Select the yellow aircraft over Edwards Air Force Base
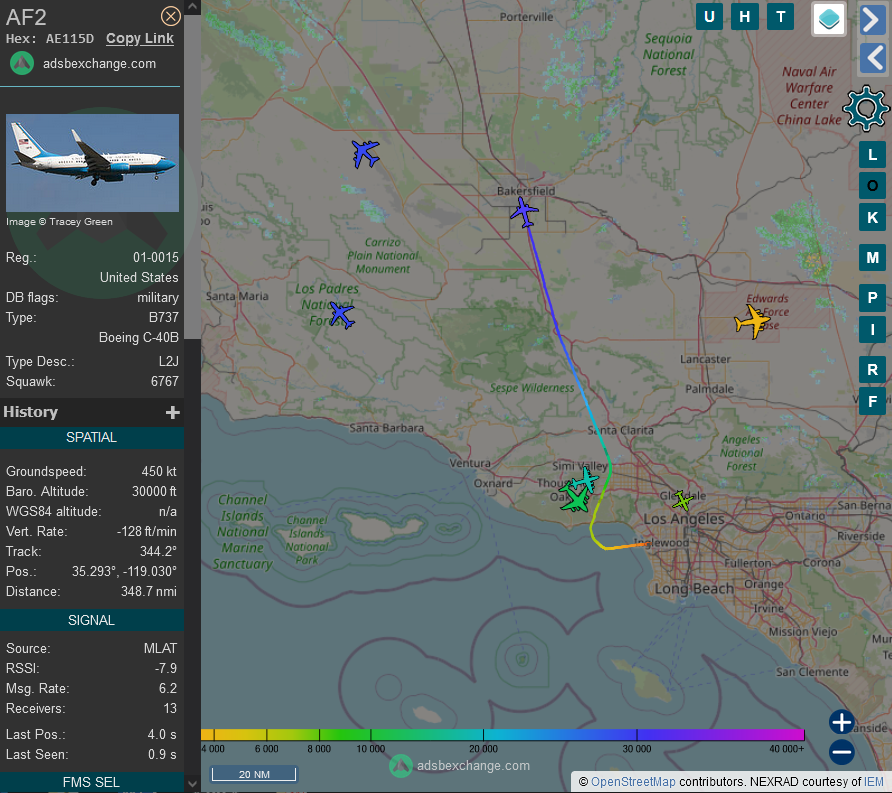Image resolution: width=892 pixels, height=793 pixels. pos(752,322)
